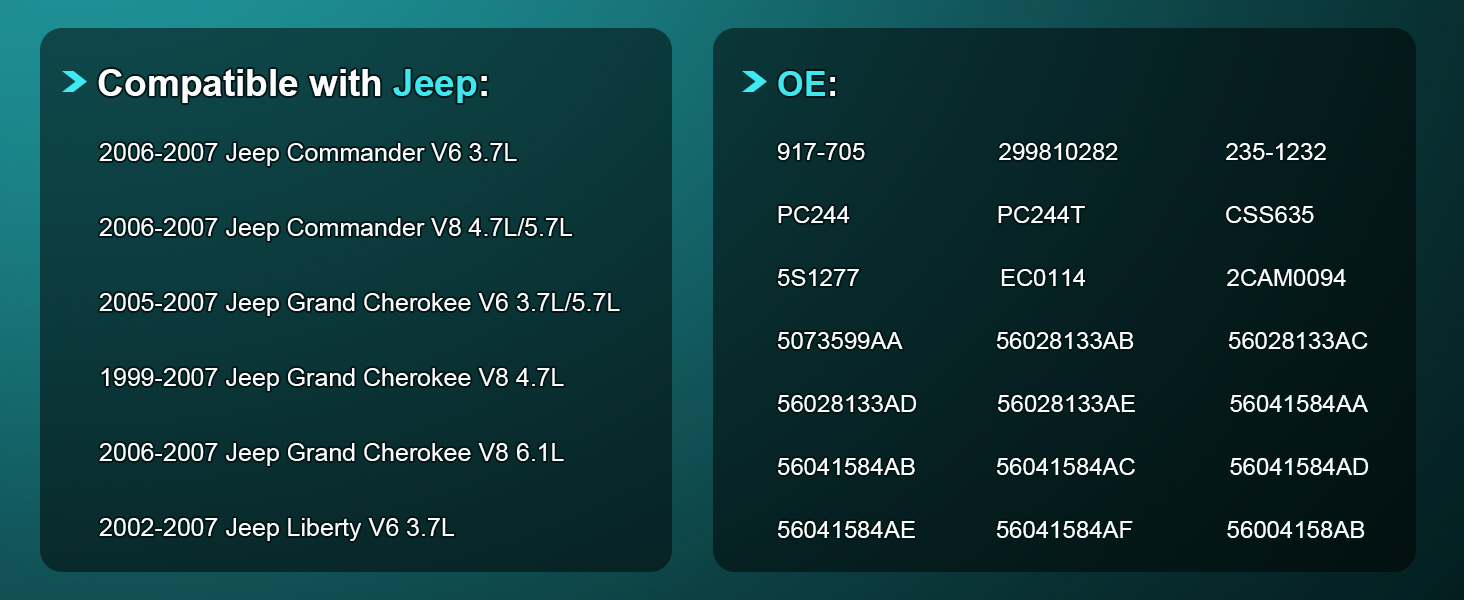Click the OE heading text
1464x600 pixels.
click(x=806, y=84)
